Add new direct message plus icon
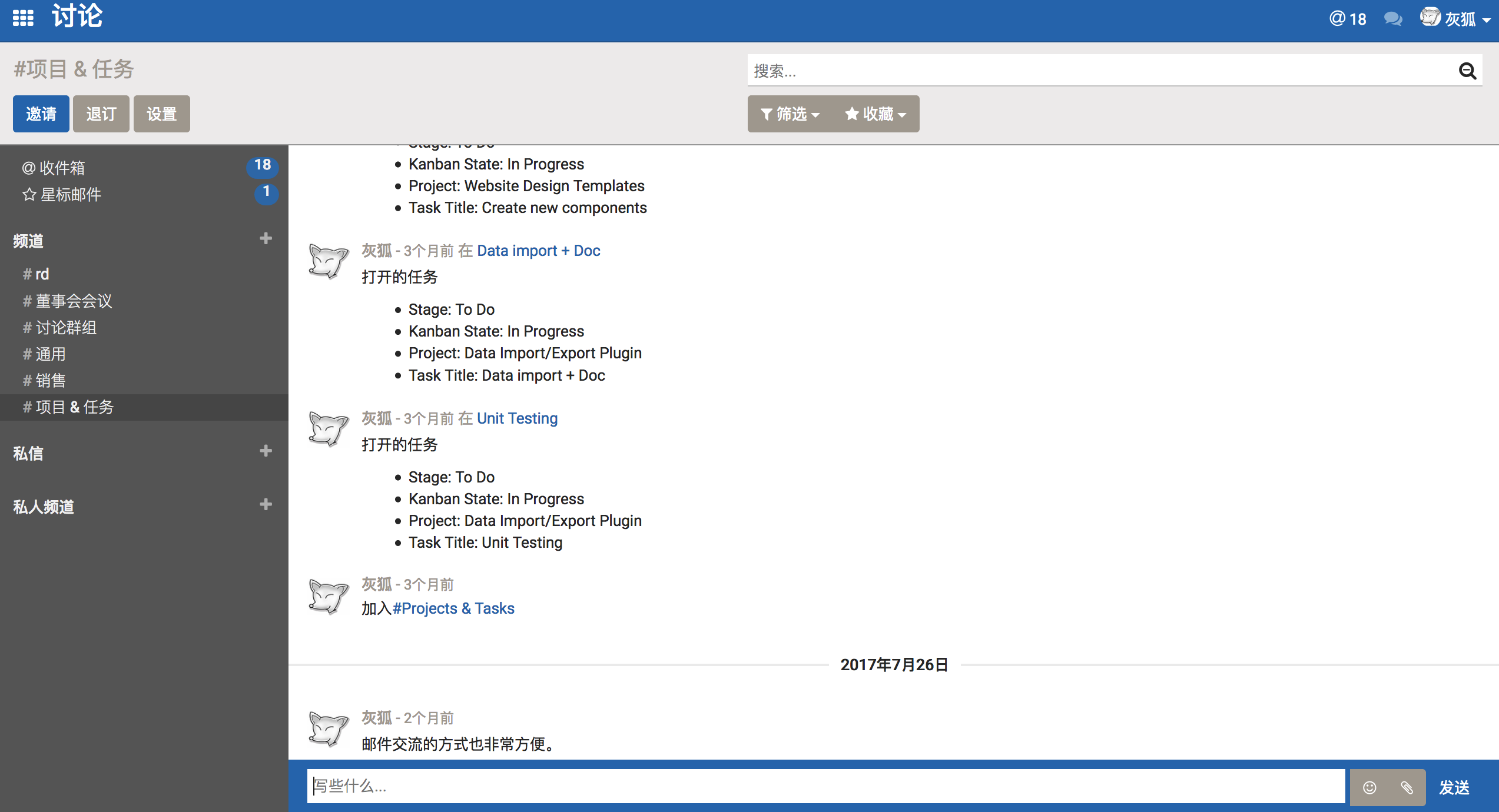Image resolution: width=1499 pixels, height=812 pixels. (x=266, y=451)
